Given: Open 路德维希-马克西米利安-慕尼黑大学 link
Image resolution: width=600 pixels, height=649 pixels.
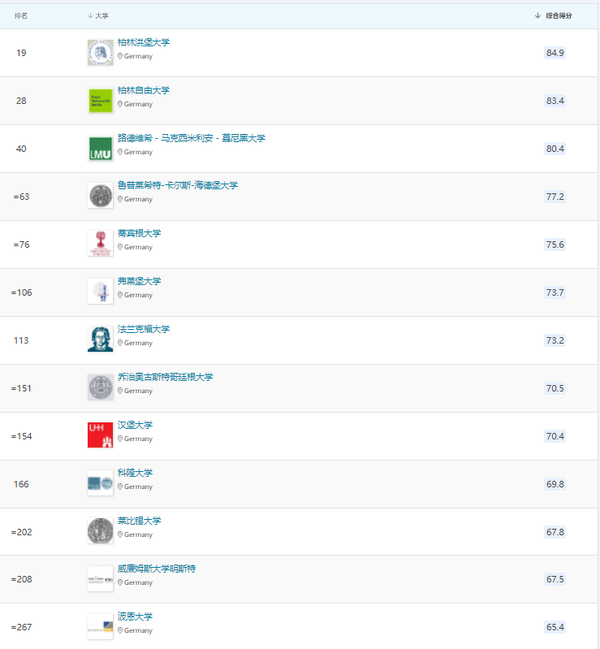Looking at the screenshot, I should tap(191, 138).
